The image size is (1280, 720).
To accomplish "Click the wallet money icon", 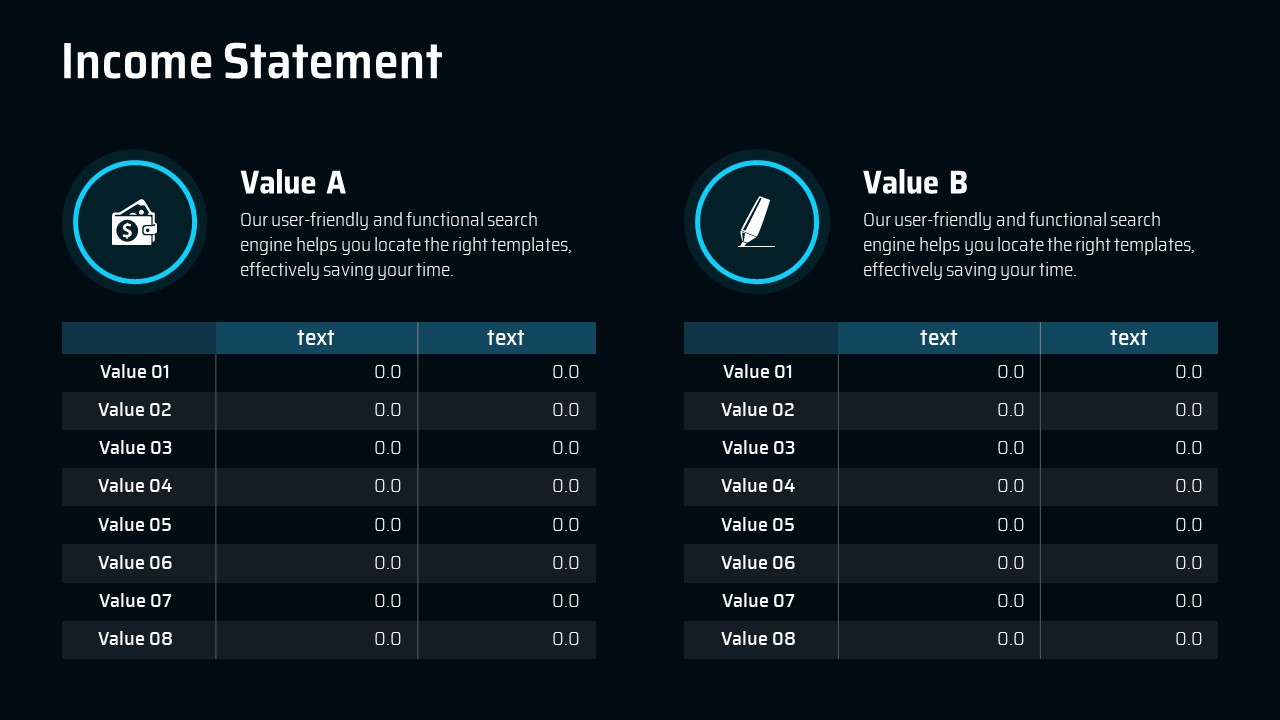I will pos(134,223).
